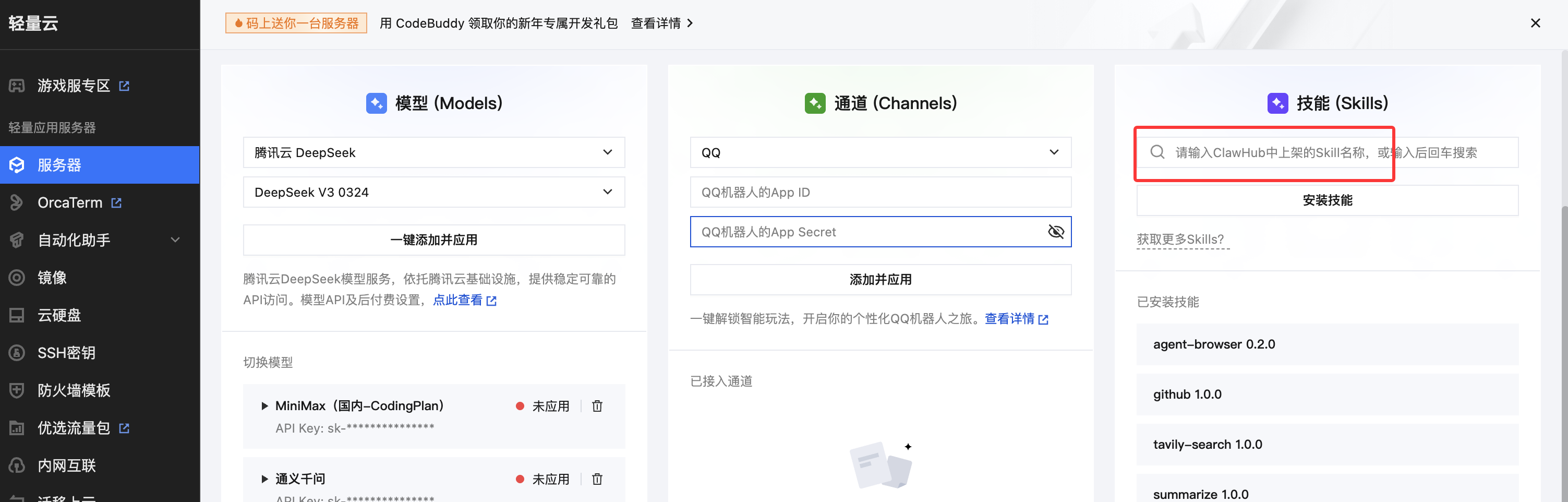Screen dimensions: 1568x502
Task: Open the DeepSeek V3 0324 model dropdown
Action: (433, 193)
